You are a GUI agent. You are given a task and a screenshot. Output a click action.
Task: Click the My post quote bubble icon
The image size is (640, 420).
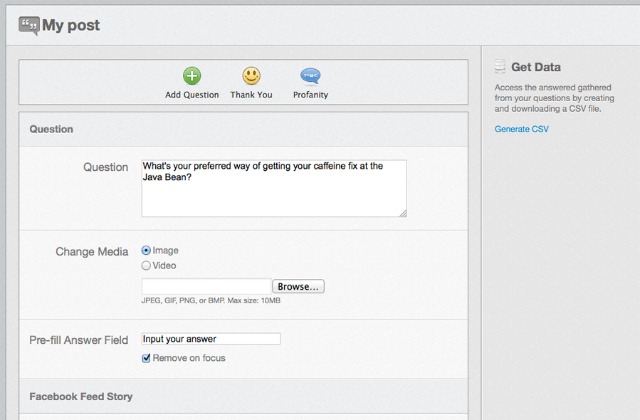pos(29,26)
